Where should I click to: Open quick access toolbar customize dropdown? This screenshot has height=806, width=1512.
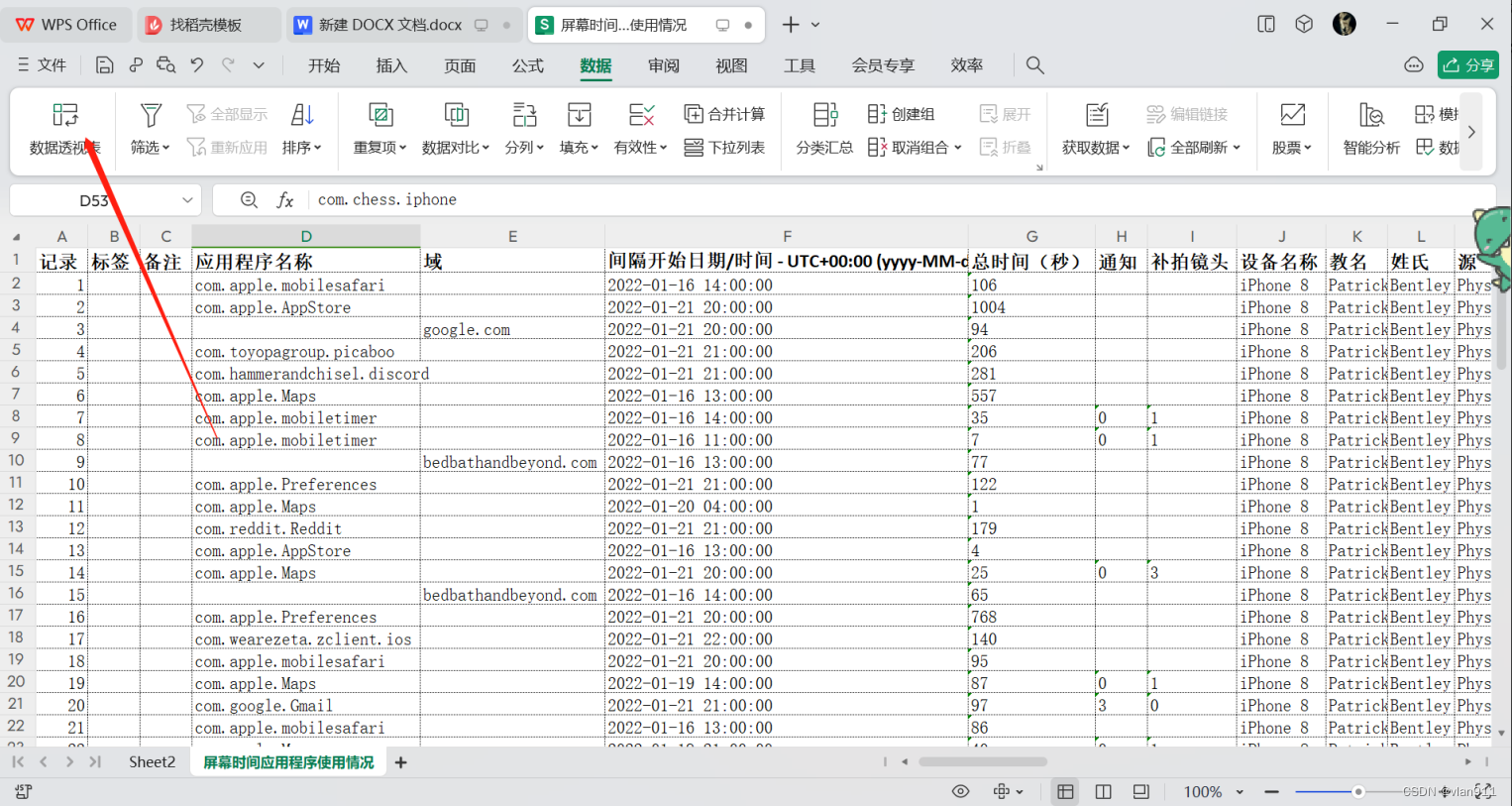pyautogui.click(x=259, y=64)
